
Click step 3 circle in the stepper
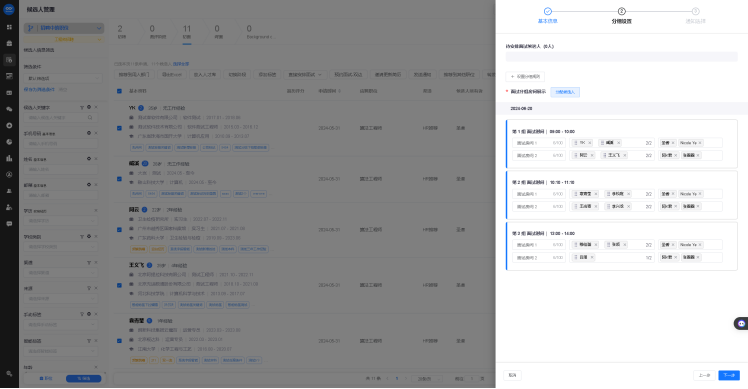[696, 11]
